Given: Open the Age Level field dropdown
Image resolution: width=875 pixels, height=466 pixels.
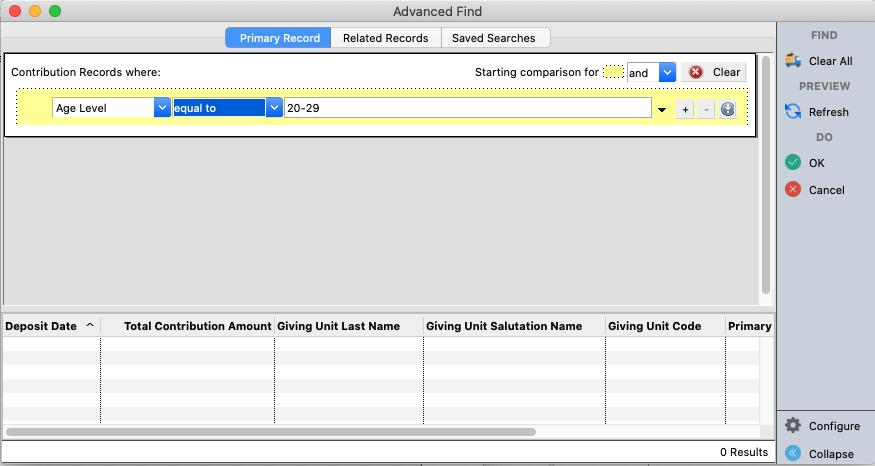Looking at the screenshot, I should (161, 108).
